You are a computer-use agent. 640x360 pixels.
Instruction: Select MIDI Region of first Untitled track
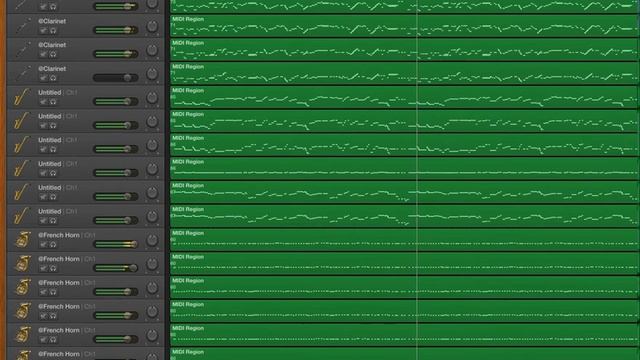404,98
